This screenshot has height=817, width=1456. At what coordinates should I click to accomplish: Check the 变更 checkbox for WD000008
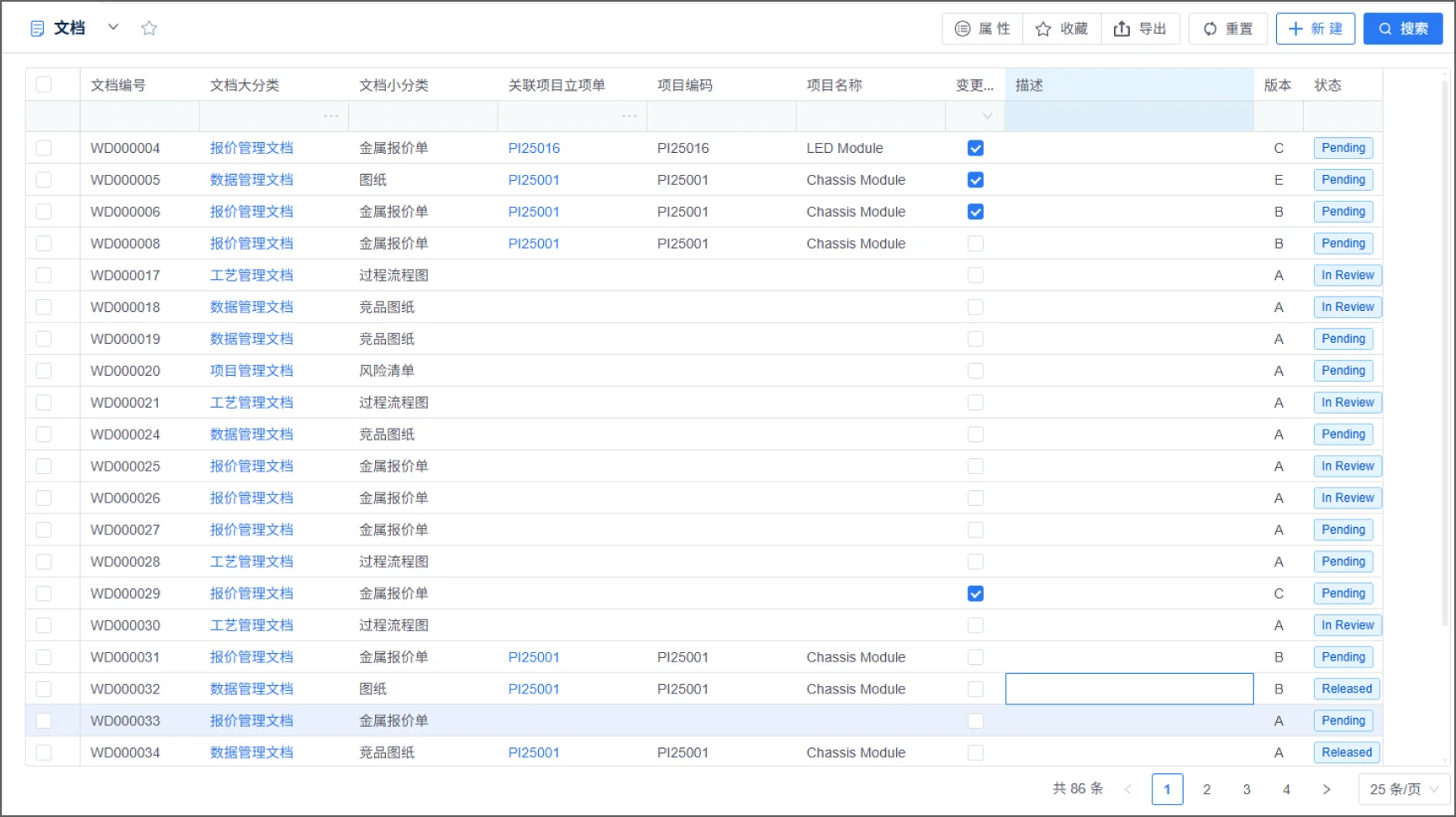pos(975,244)
